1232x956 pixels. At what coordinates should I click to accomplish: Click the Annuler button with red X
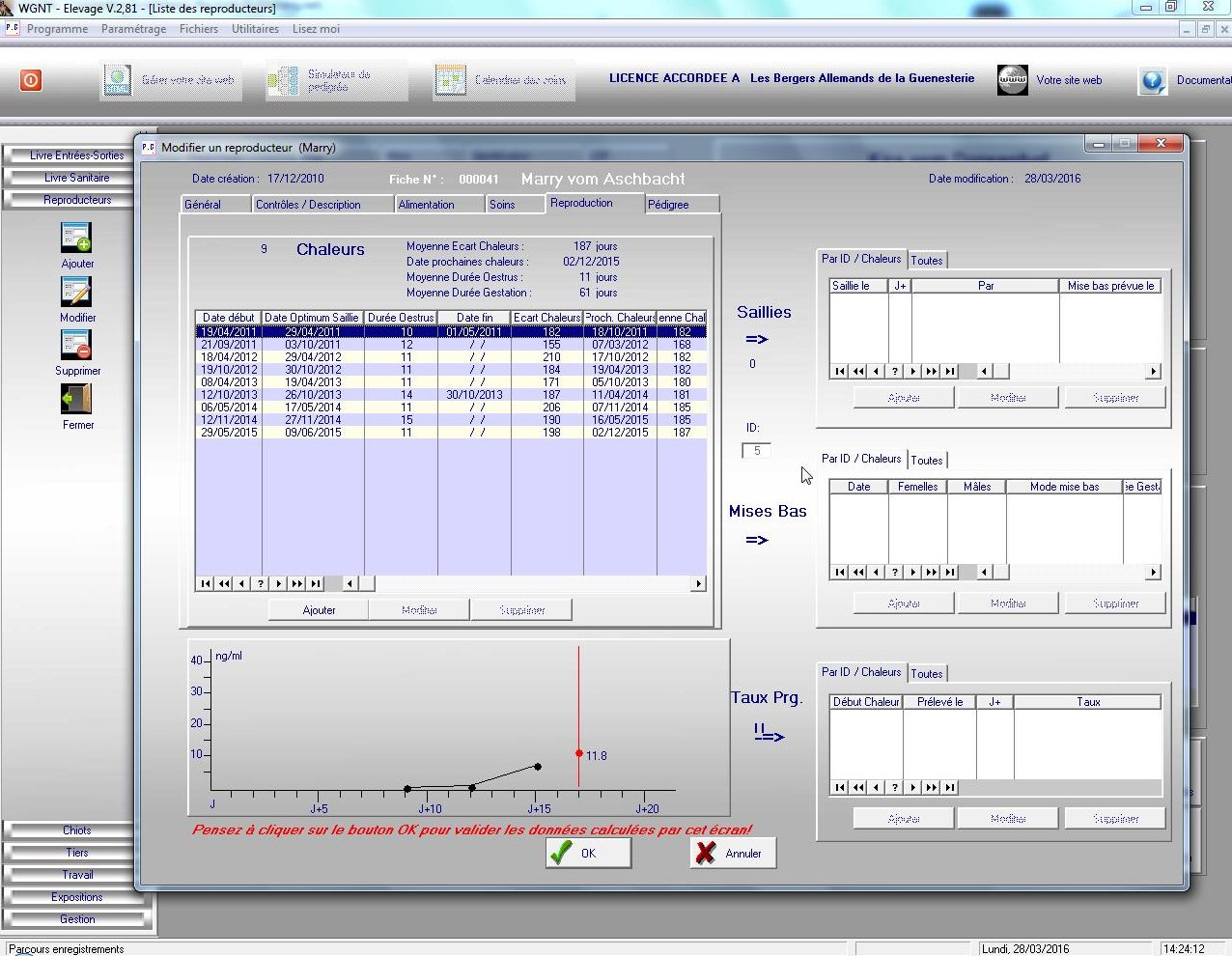[733, 854]
